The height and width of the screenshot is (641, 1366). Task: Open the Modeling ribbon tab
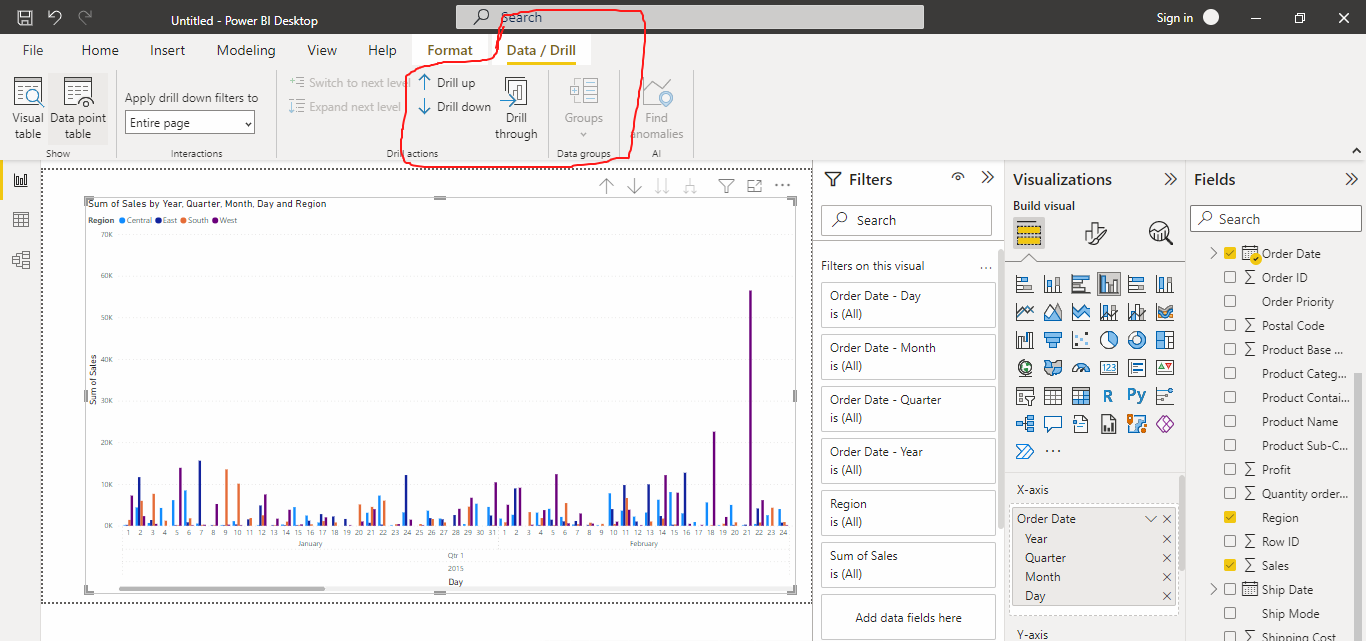[x=246, y=50]
